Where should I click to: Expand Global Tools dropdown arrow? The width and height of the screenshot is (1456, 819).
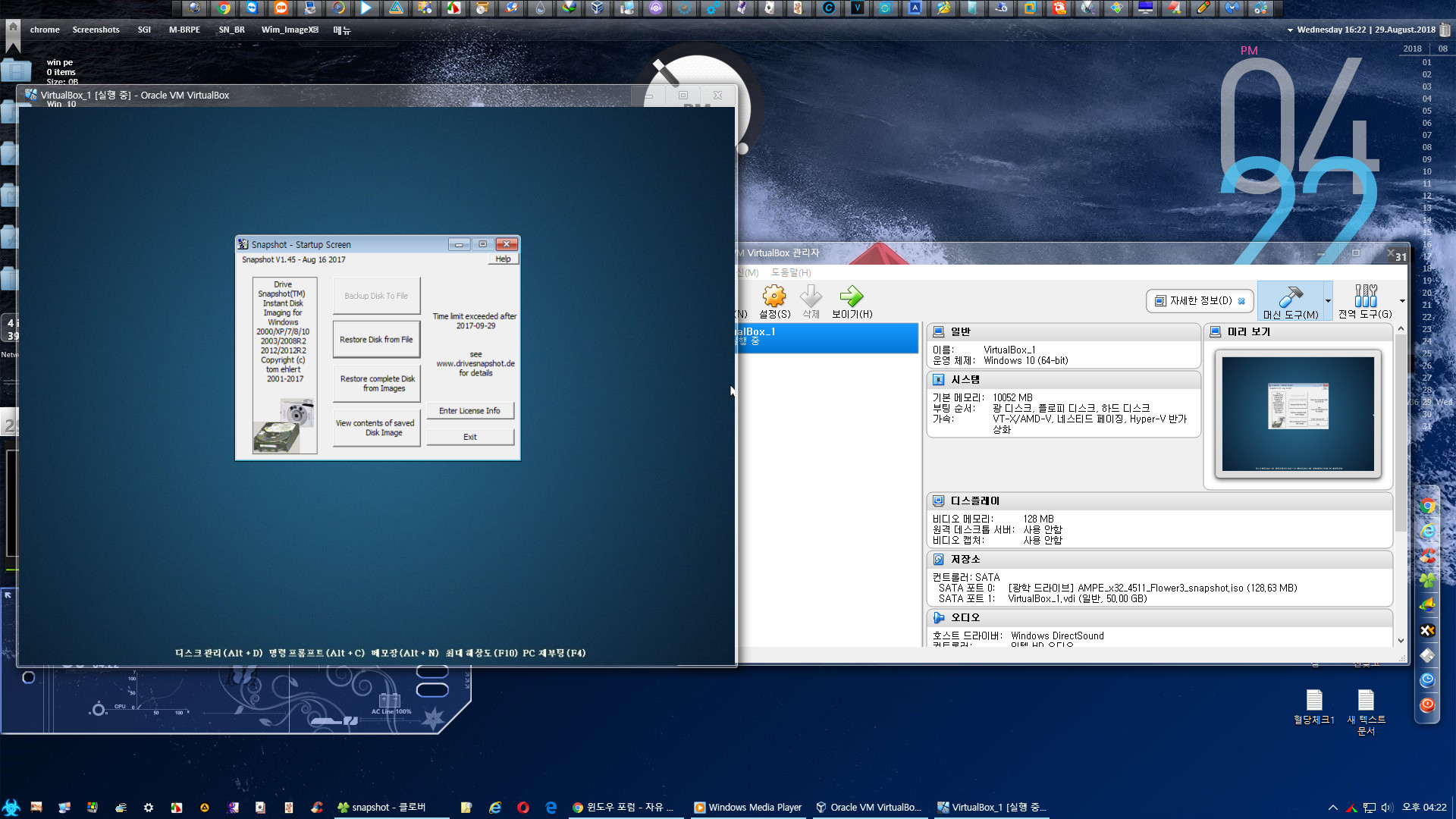[x=1402, y=301]
